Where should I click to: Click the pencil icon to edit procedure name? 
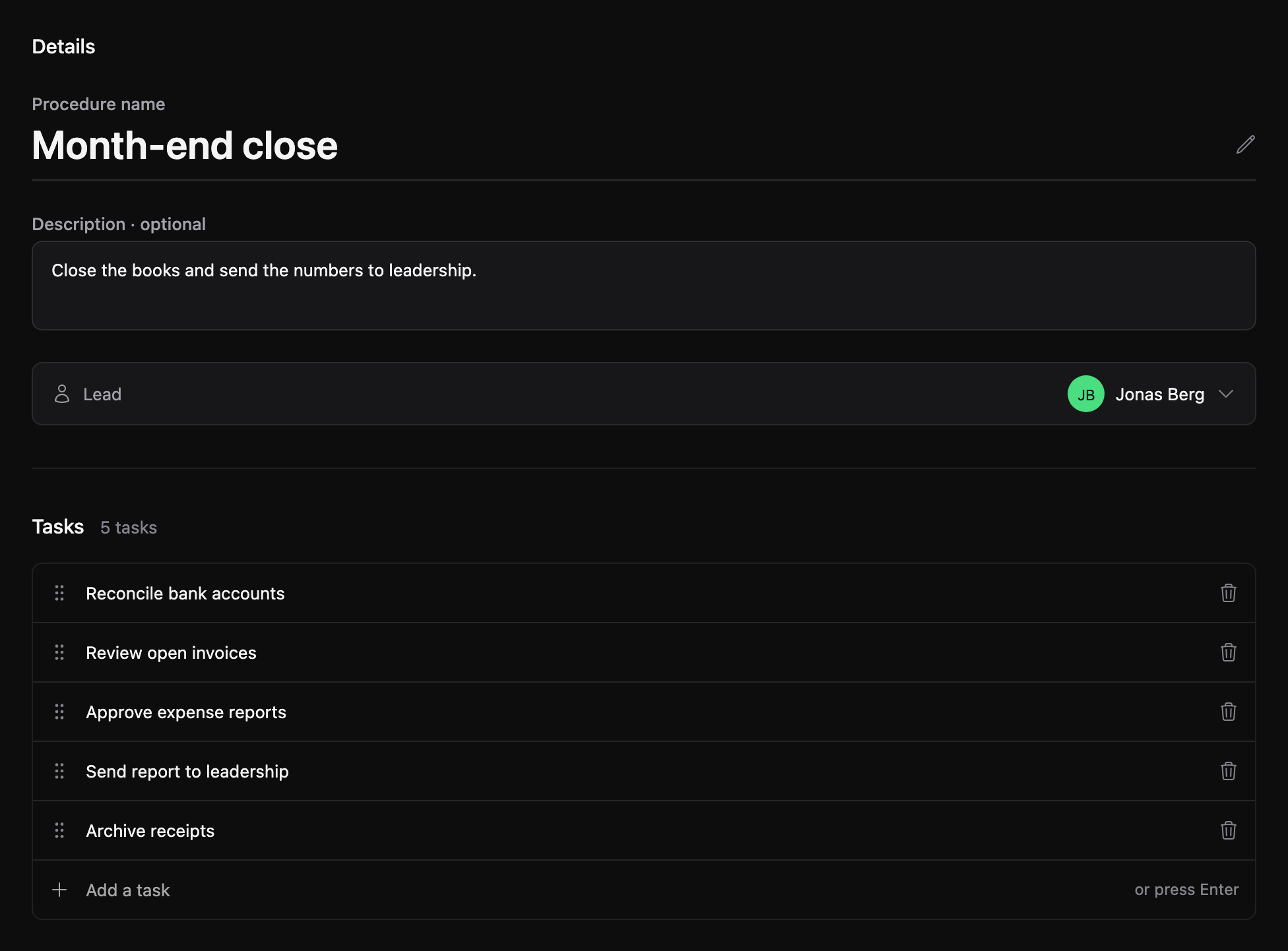coord(1245,144)
